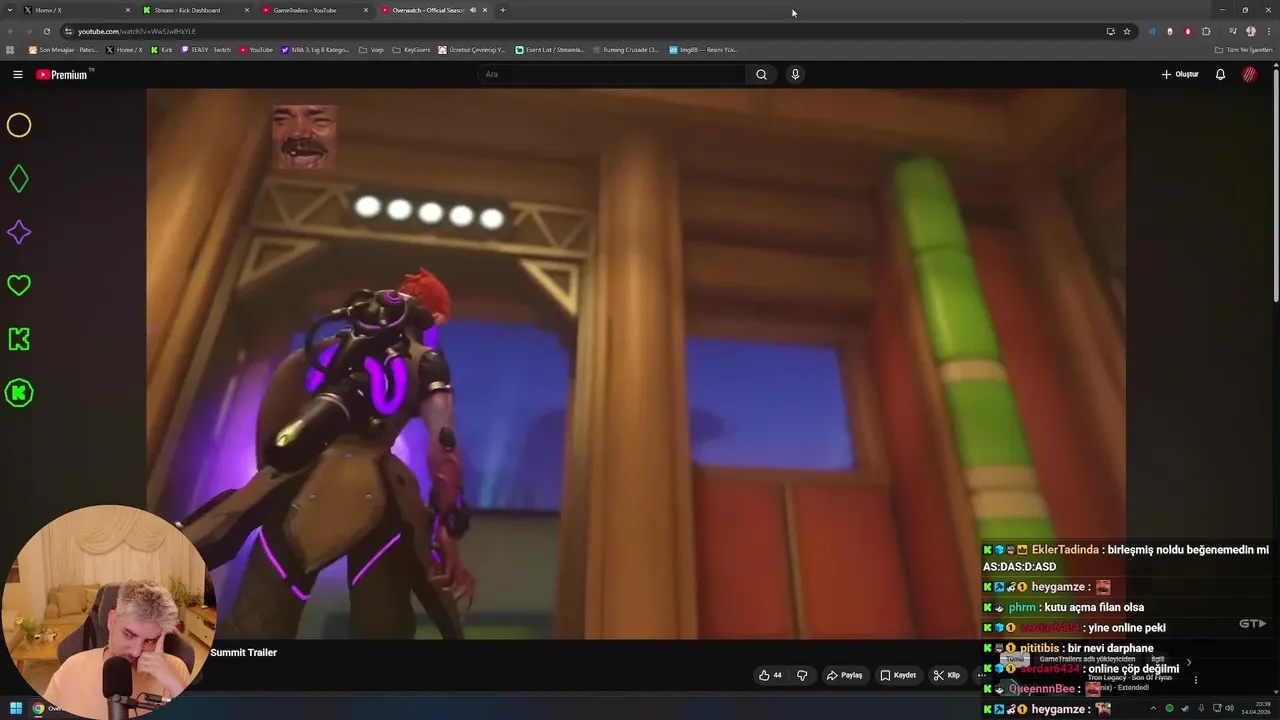Dislike the video with thumbs down
This screenshot has height=720, width=1280.
coord(802,675)
